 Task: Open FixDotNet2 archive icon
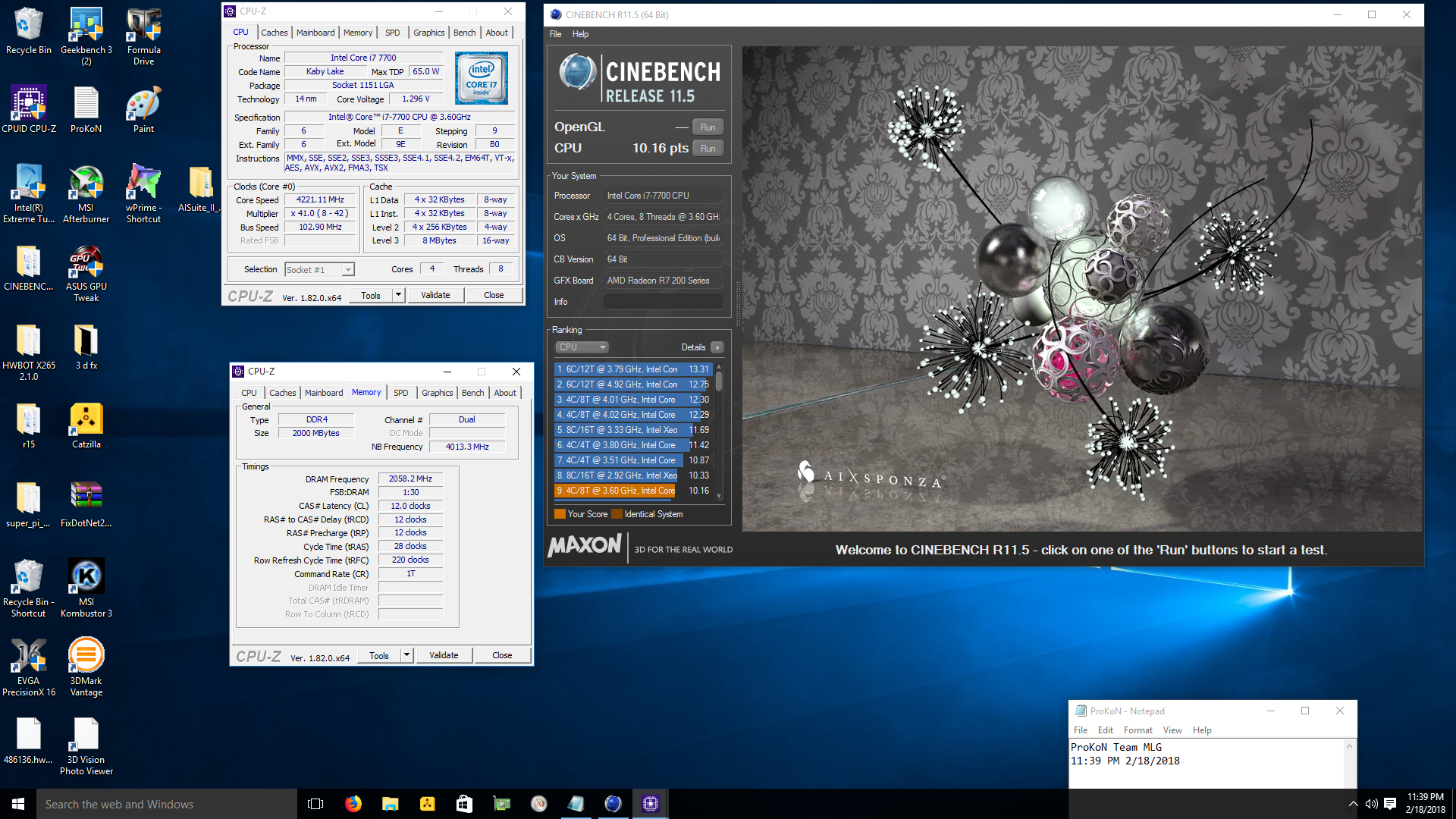(86, 504)
